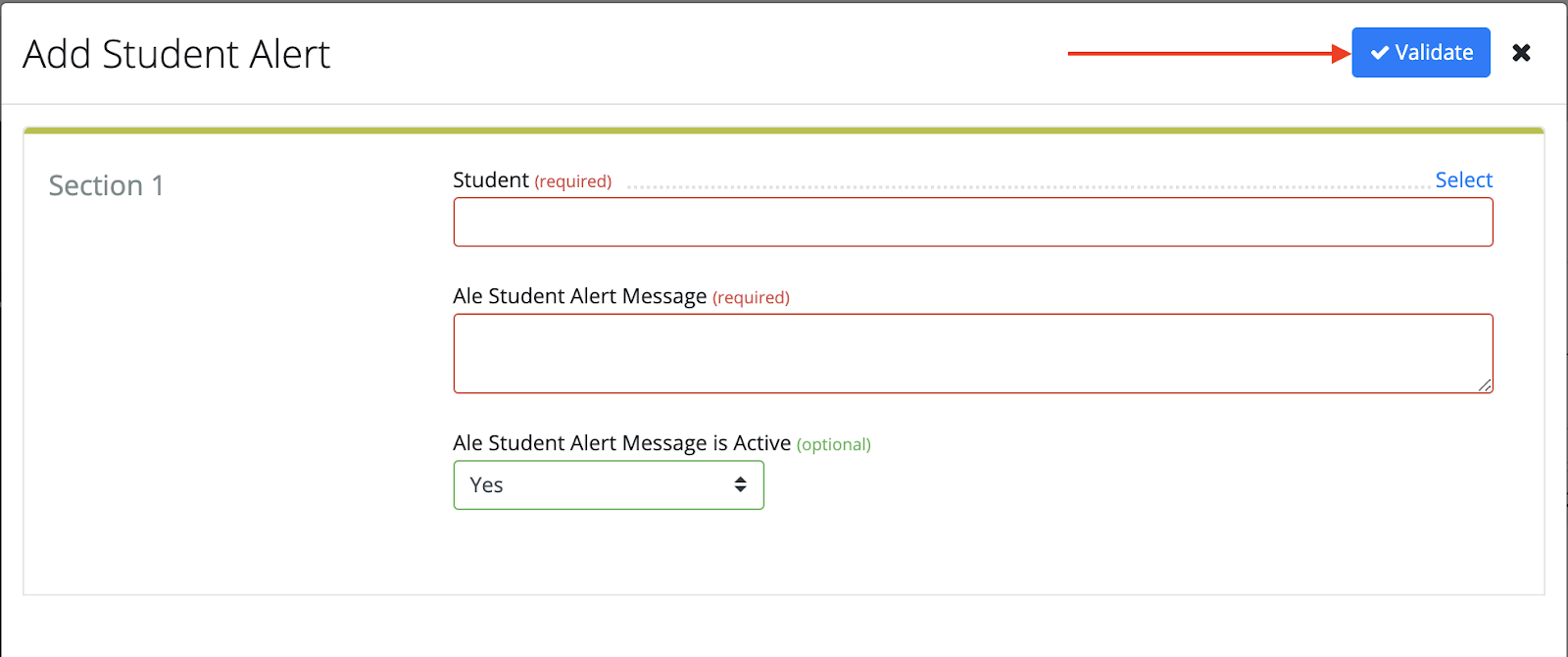The height and width of the screenshot is (657, 1568).
Task: Click the red arrow pointing to Validate
Action: tap(1205, 53)
